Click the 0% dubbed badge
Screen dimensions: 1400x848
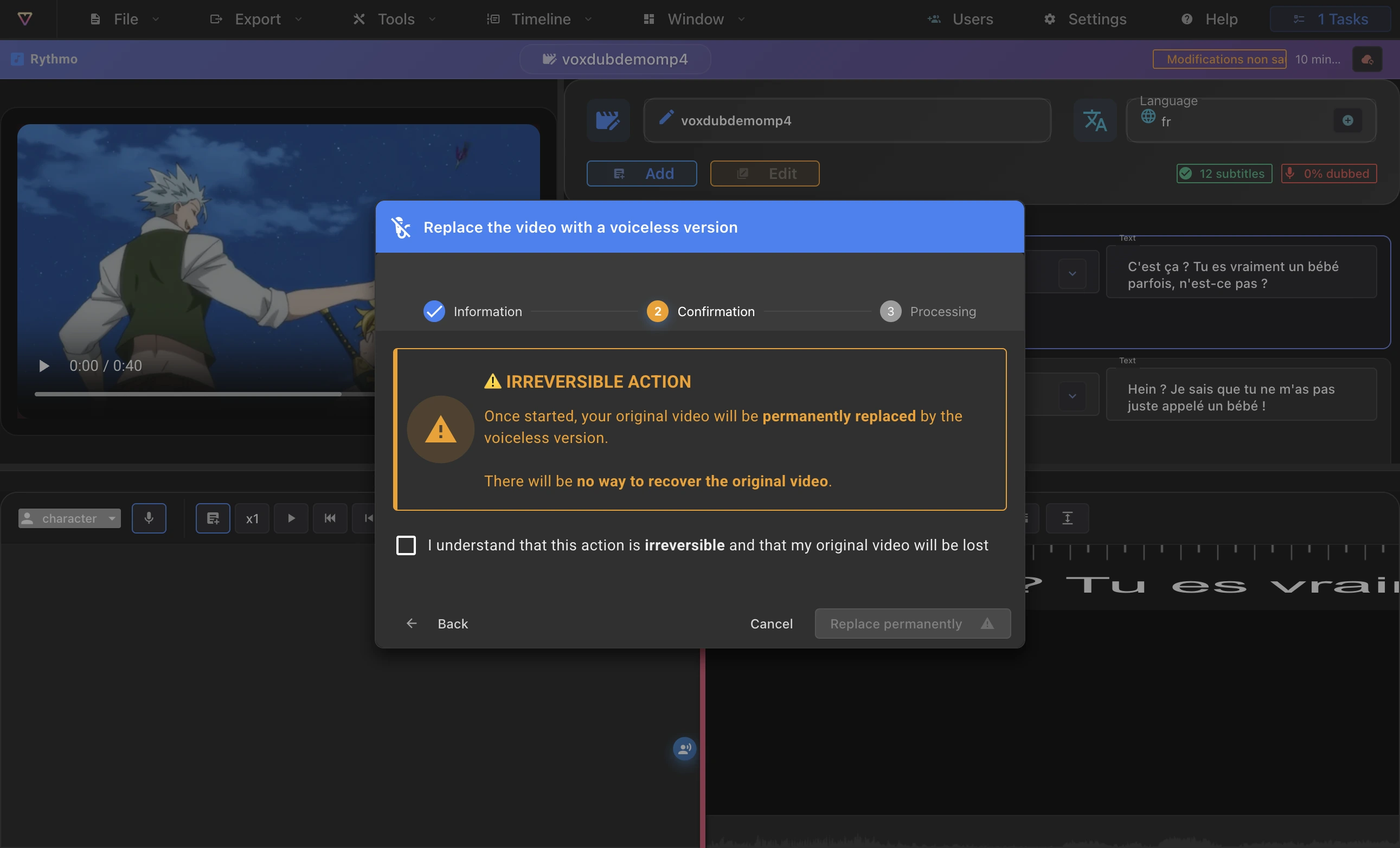(x=1329, y=174)
